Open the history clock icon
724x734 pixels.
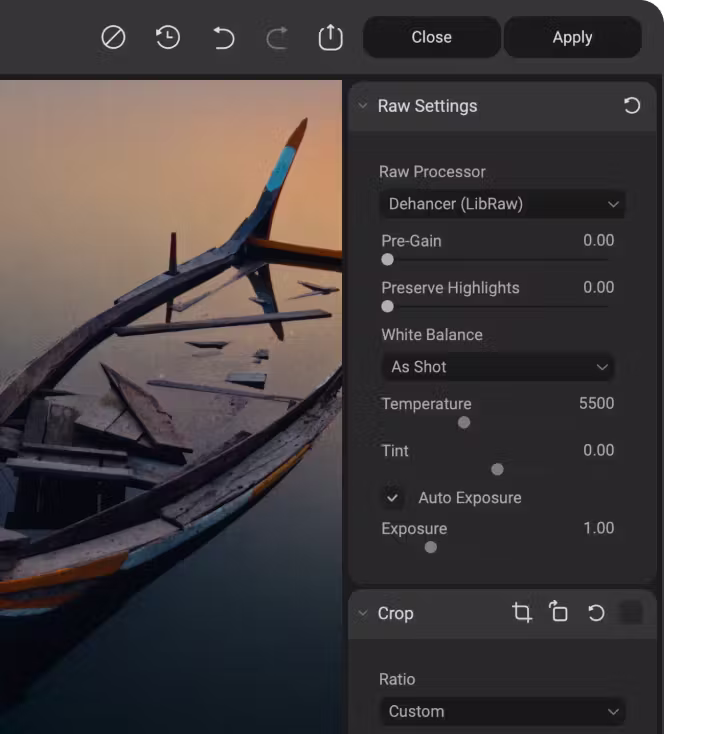168,38
